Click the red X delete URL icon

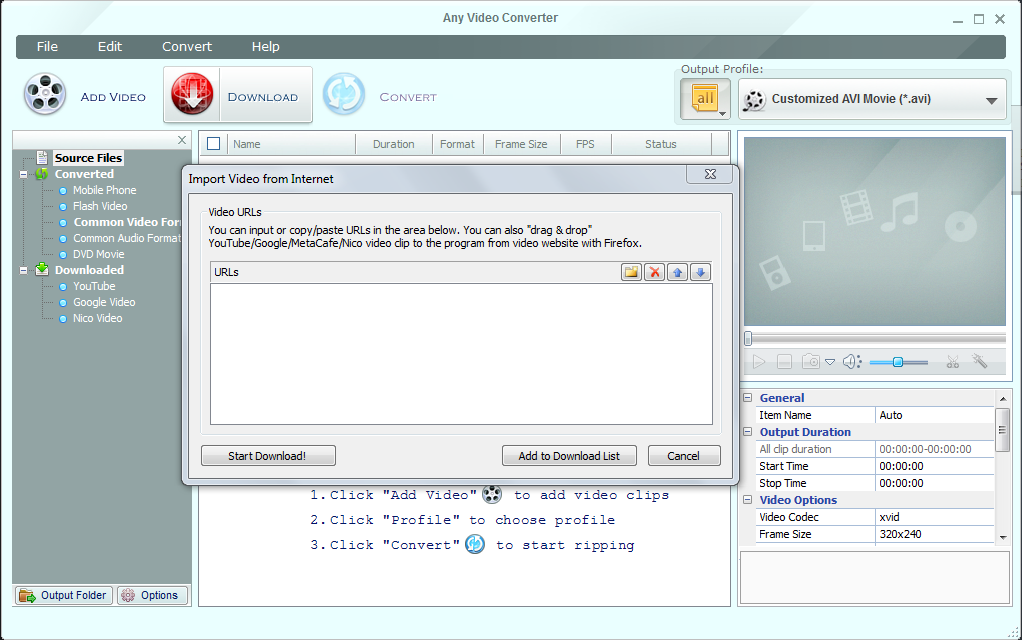click(x=654, y=272)
